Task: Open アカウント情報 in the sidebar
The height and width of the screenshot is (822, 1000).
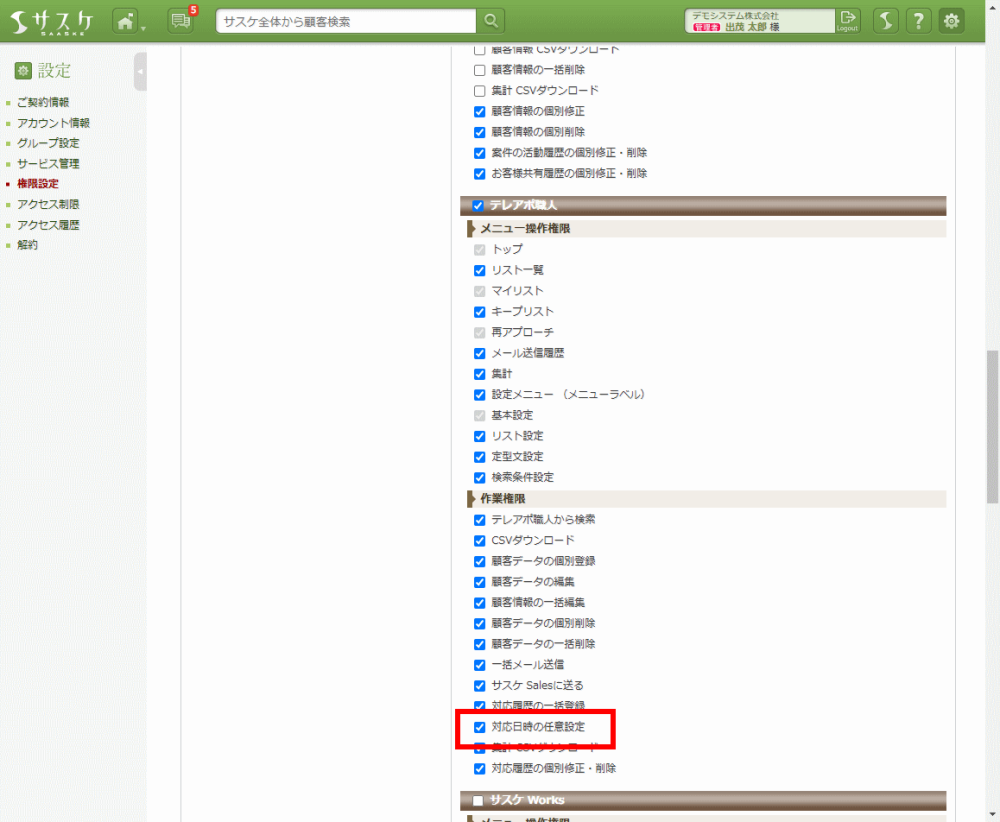Action: point(53,122)
